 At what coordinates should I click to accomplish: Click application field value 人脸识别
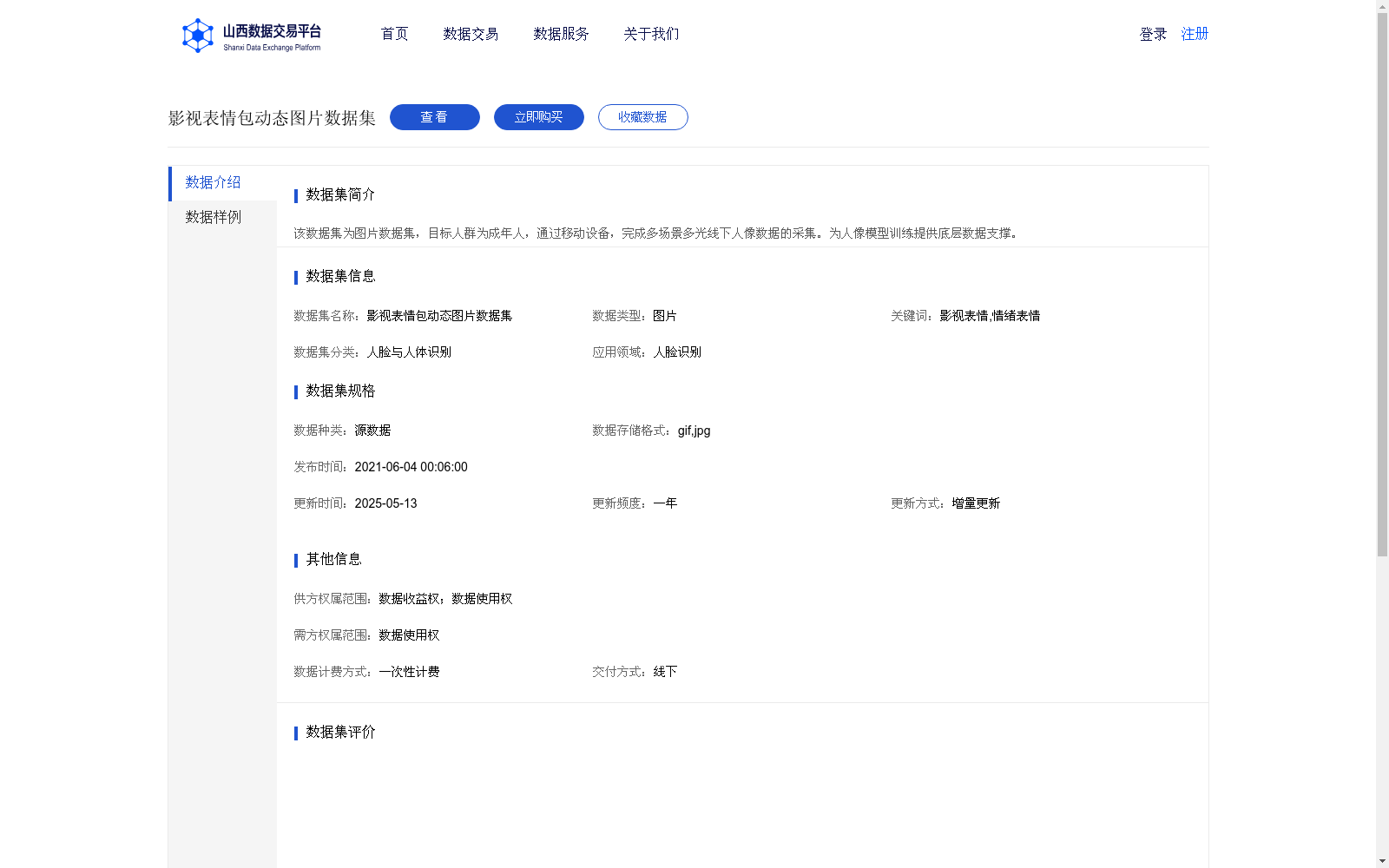pyautogui.click(x=677, y=352)
